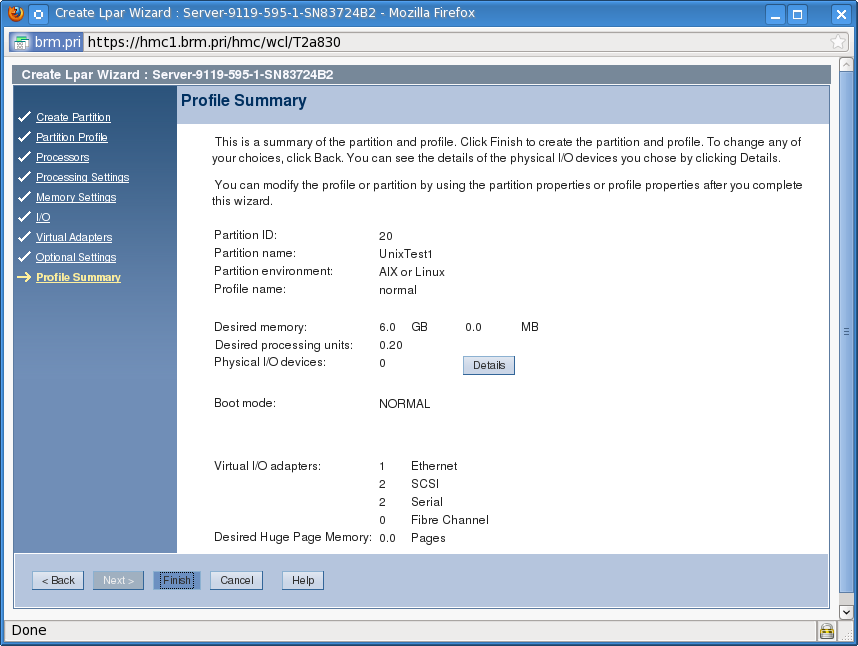
Task: Click in the URL address field
Action: [x=450, y=42]
